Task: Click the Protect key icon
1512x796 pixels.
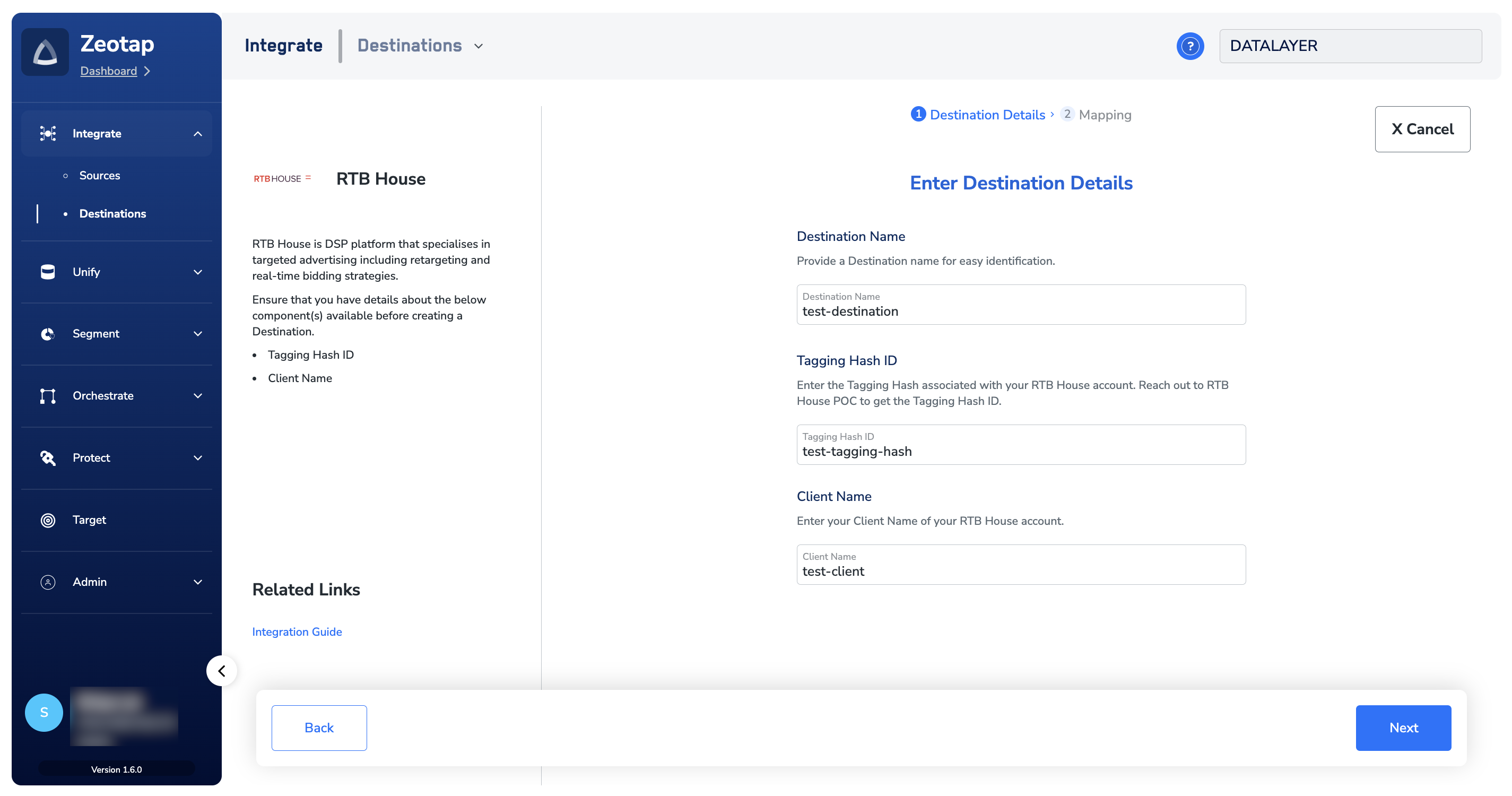Action: tap(48, 458)
